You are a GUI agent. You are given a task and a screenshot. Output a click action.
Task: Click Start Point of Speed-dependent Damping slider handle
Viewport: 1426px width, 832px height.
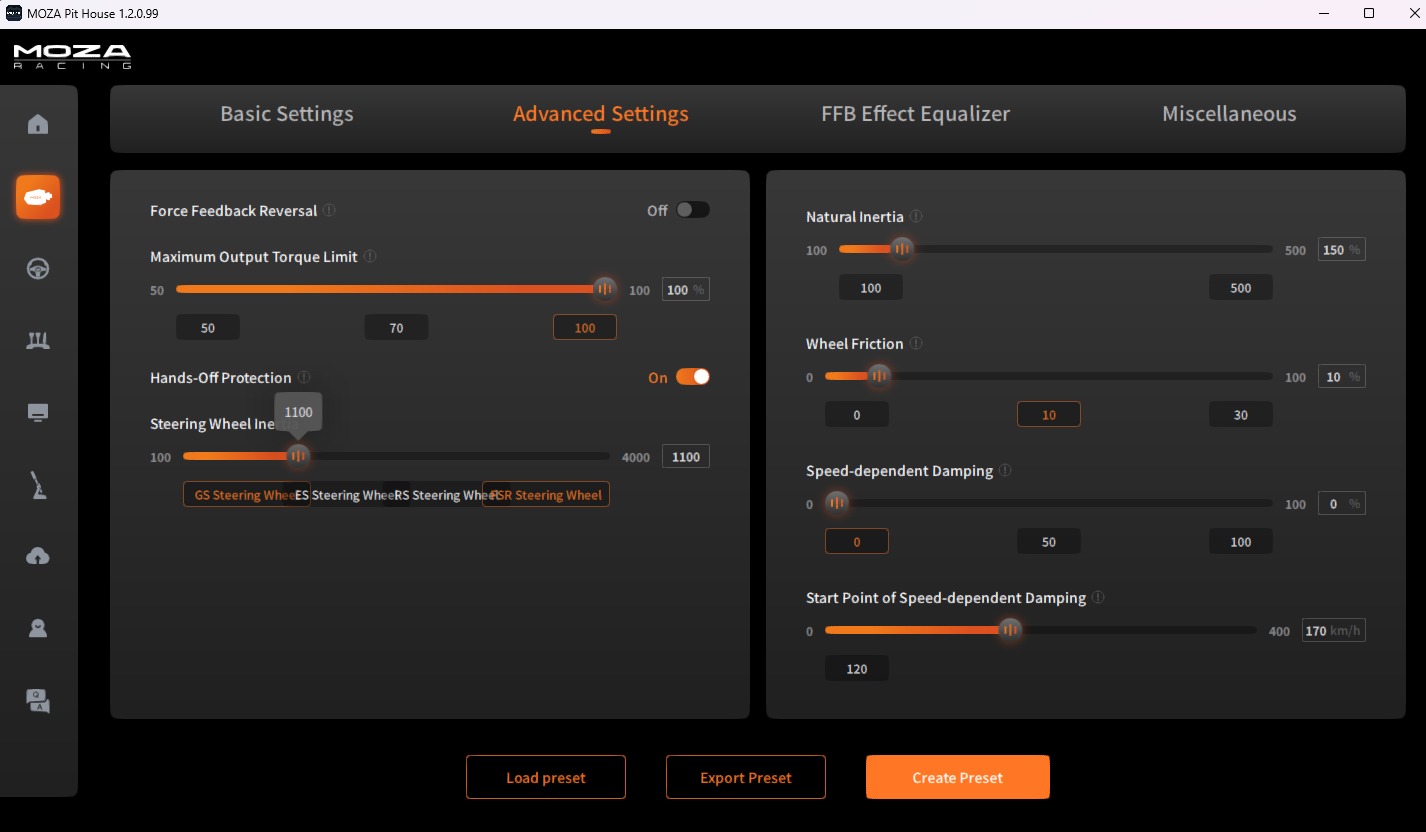click(x=1010, y=630)
